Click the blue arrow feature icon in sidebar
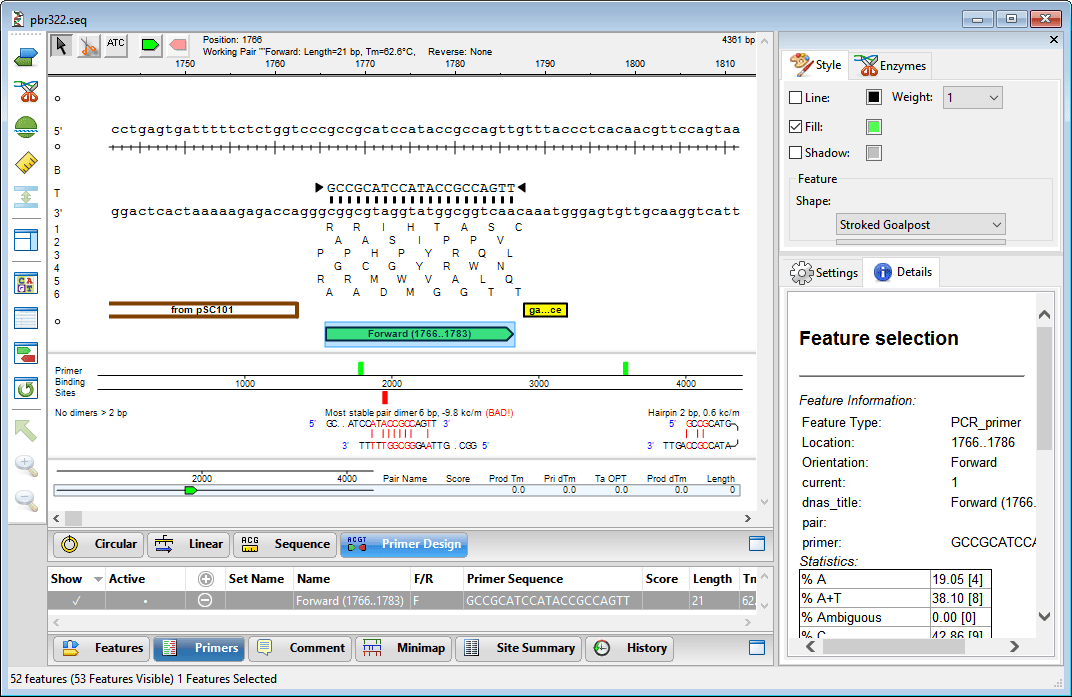Viewport: 1072px width, 697px height. 26,57
